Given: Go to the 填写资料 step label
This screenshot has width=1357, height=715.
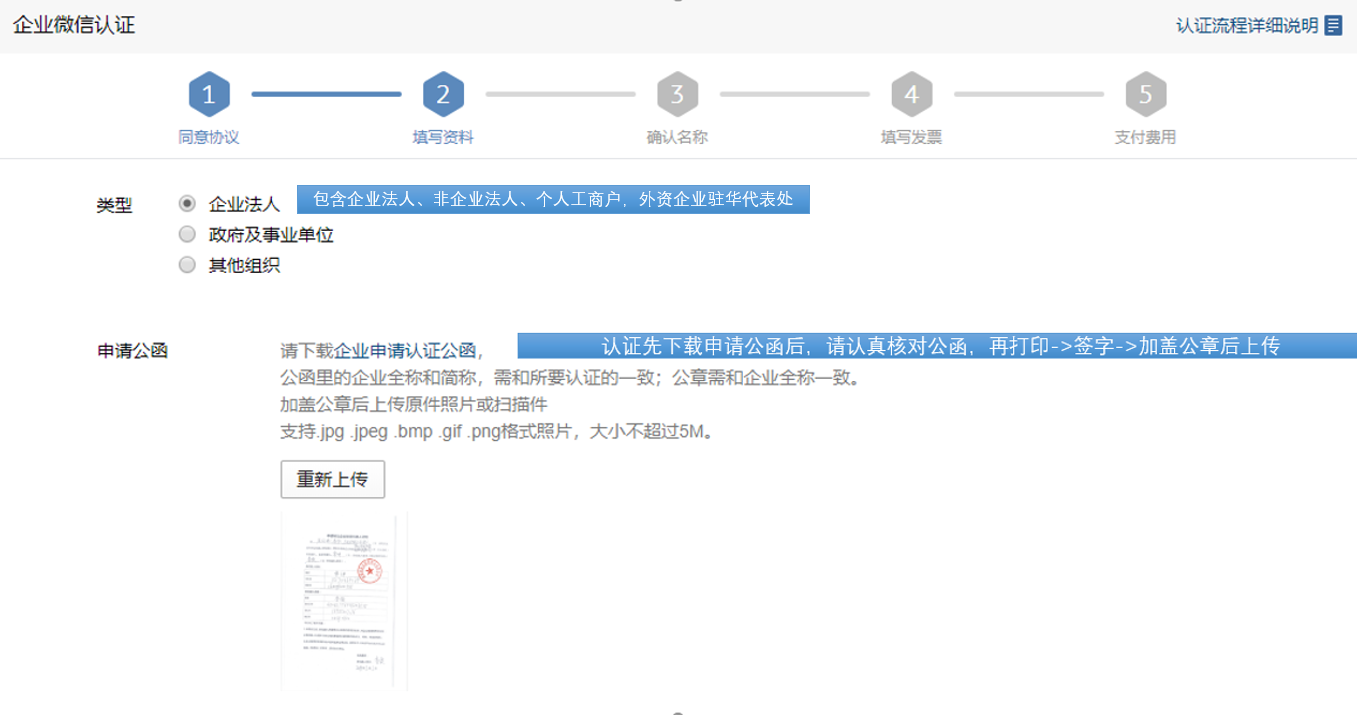Looking at the screenshot, I should (x=443, y=138).
